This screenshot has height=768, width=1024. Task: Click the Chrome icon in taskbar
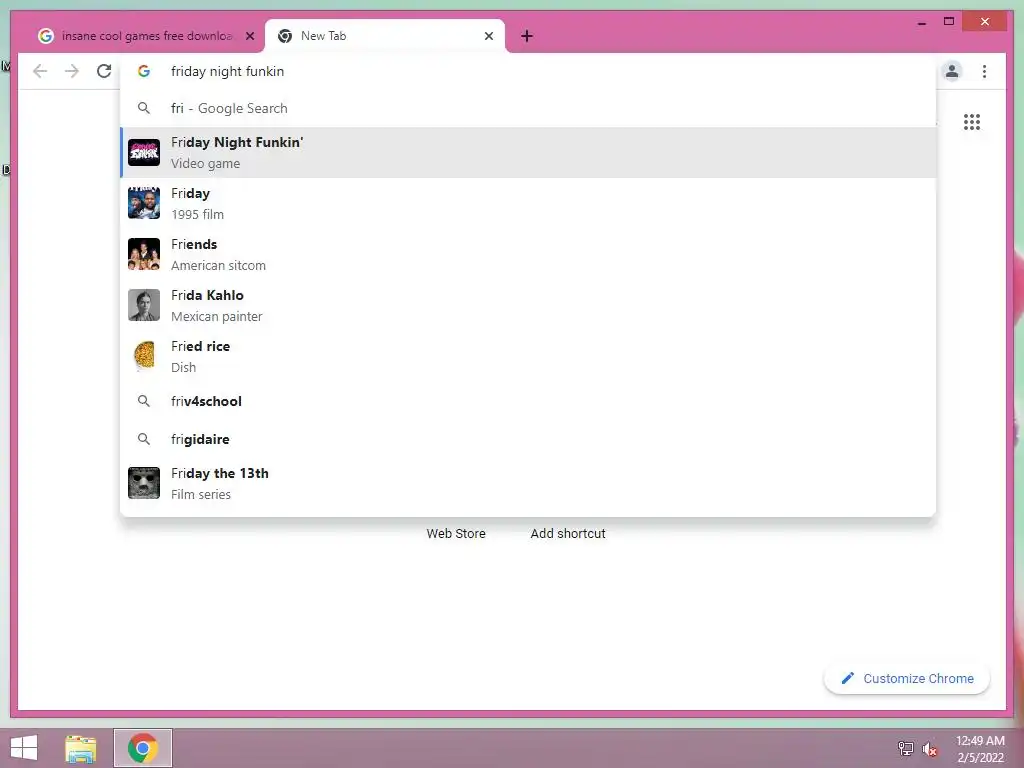click(x=143, y=748)
